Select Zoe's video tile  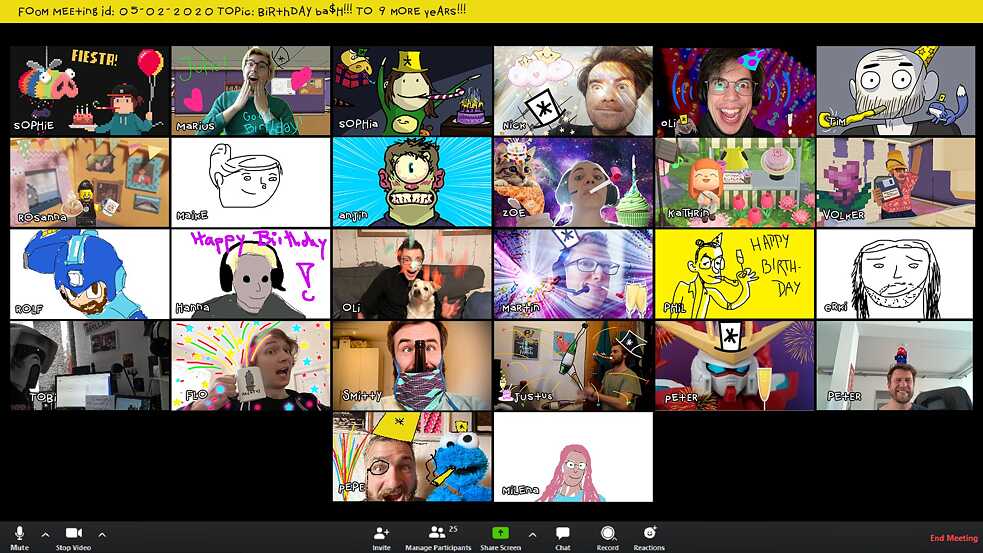tap(573, 182)
